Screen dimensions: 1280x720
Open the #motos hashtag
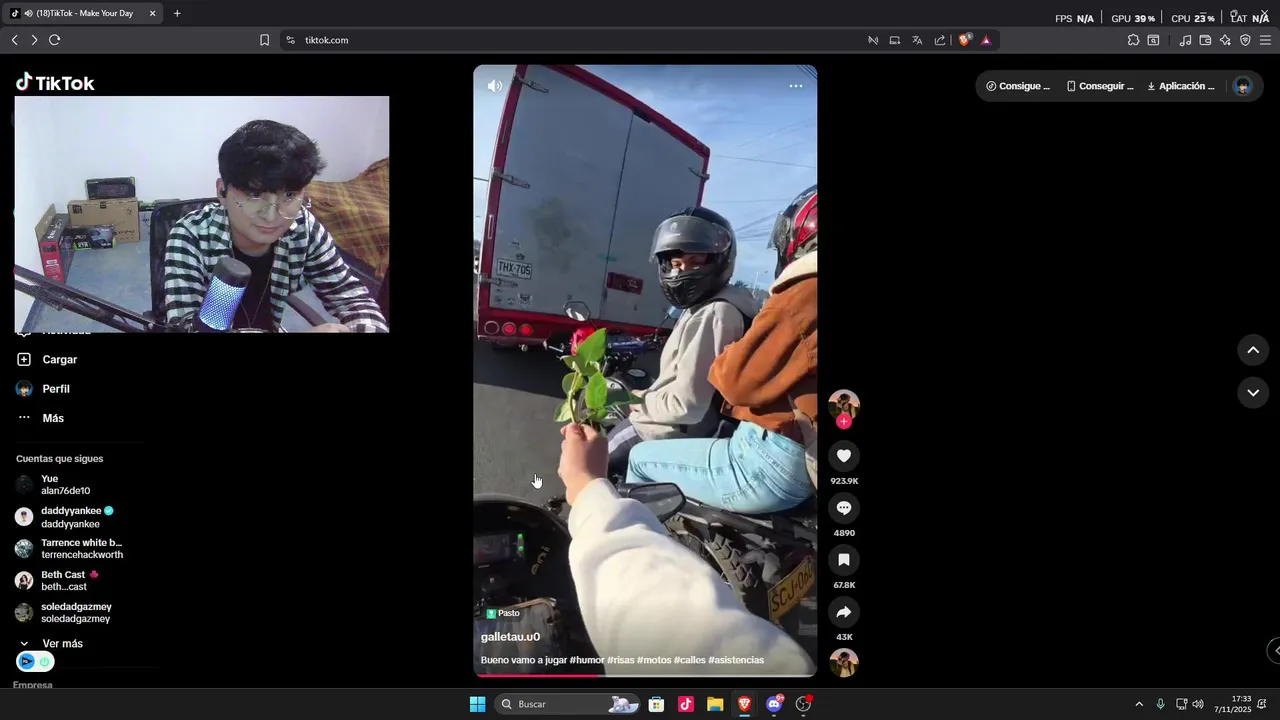(654, 660)
